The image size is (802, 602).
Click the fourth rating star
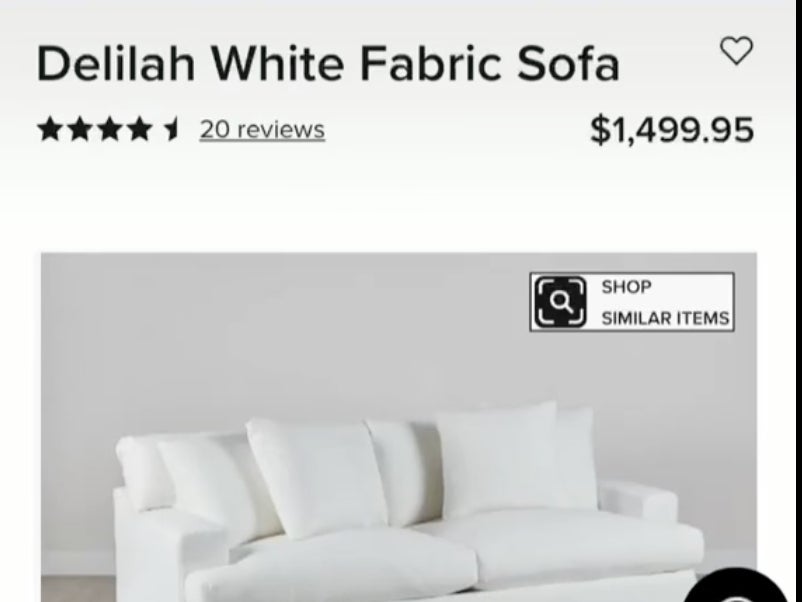[x=140, y=129]
